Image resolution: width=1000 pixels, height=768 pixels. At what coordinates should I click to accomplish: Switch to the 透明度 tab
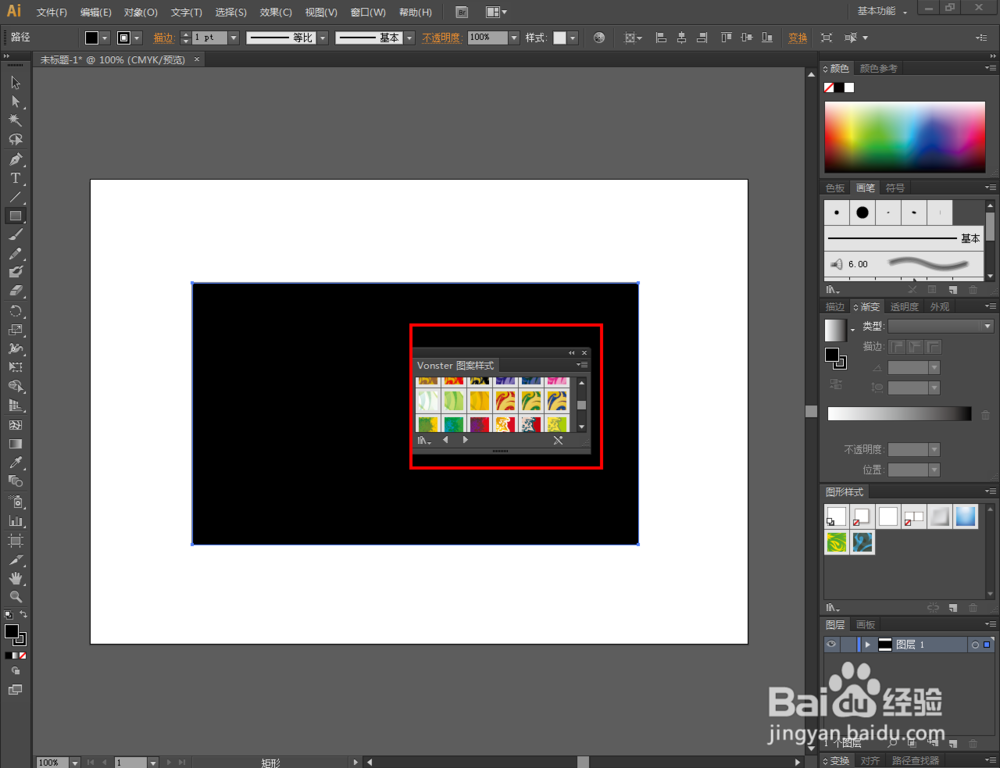[x=904, y=307]
